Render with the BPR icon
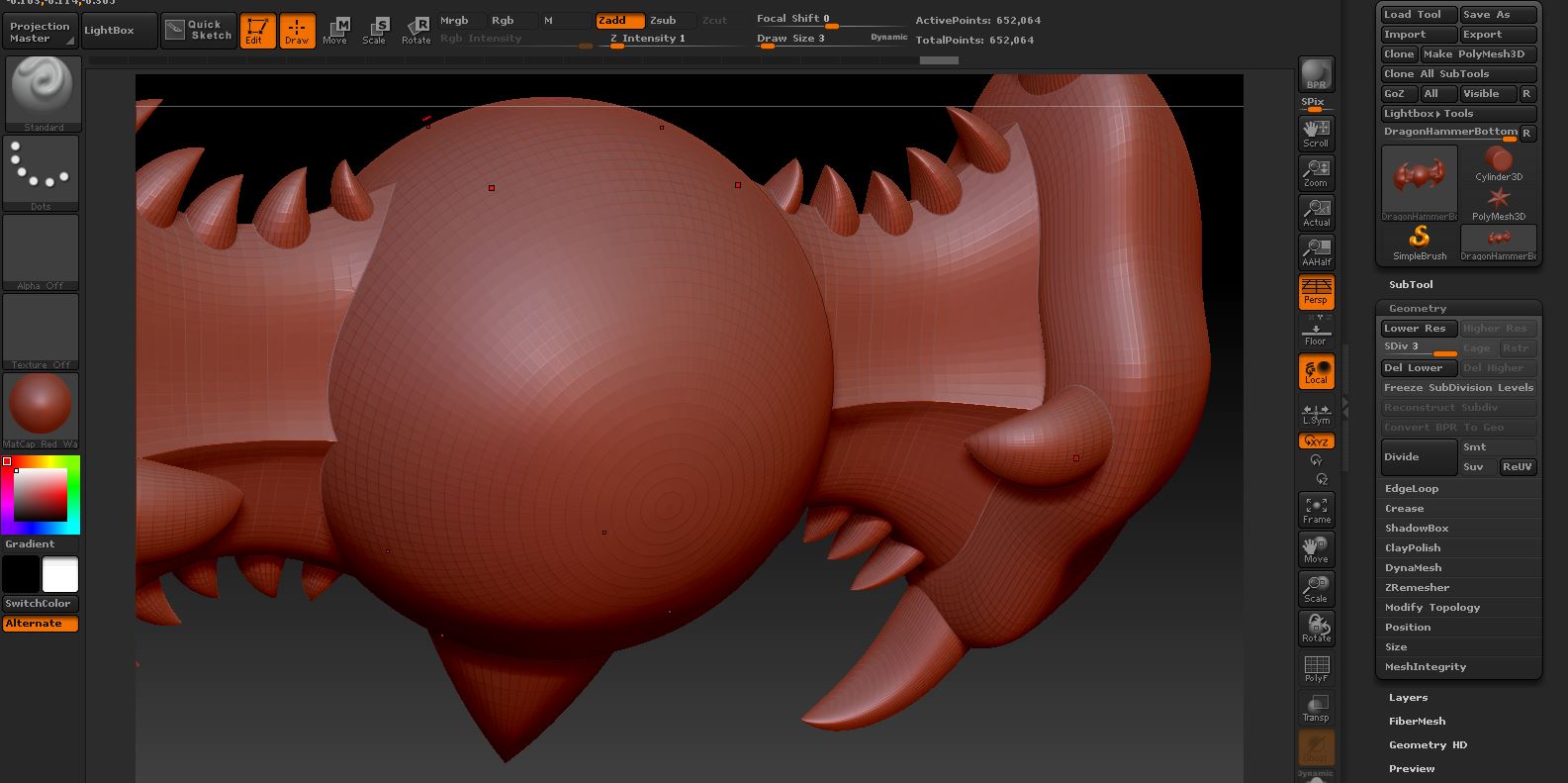Image resolution: width=1568 pixels, height=783 pixels. pyautogui.click(x=1316, y=74)
